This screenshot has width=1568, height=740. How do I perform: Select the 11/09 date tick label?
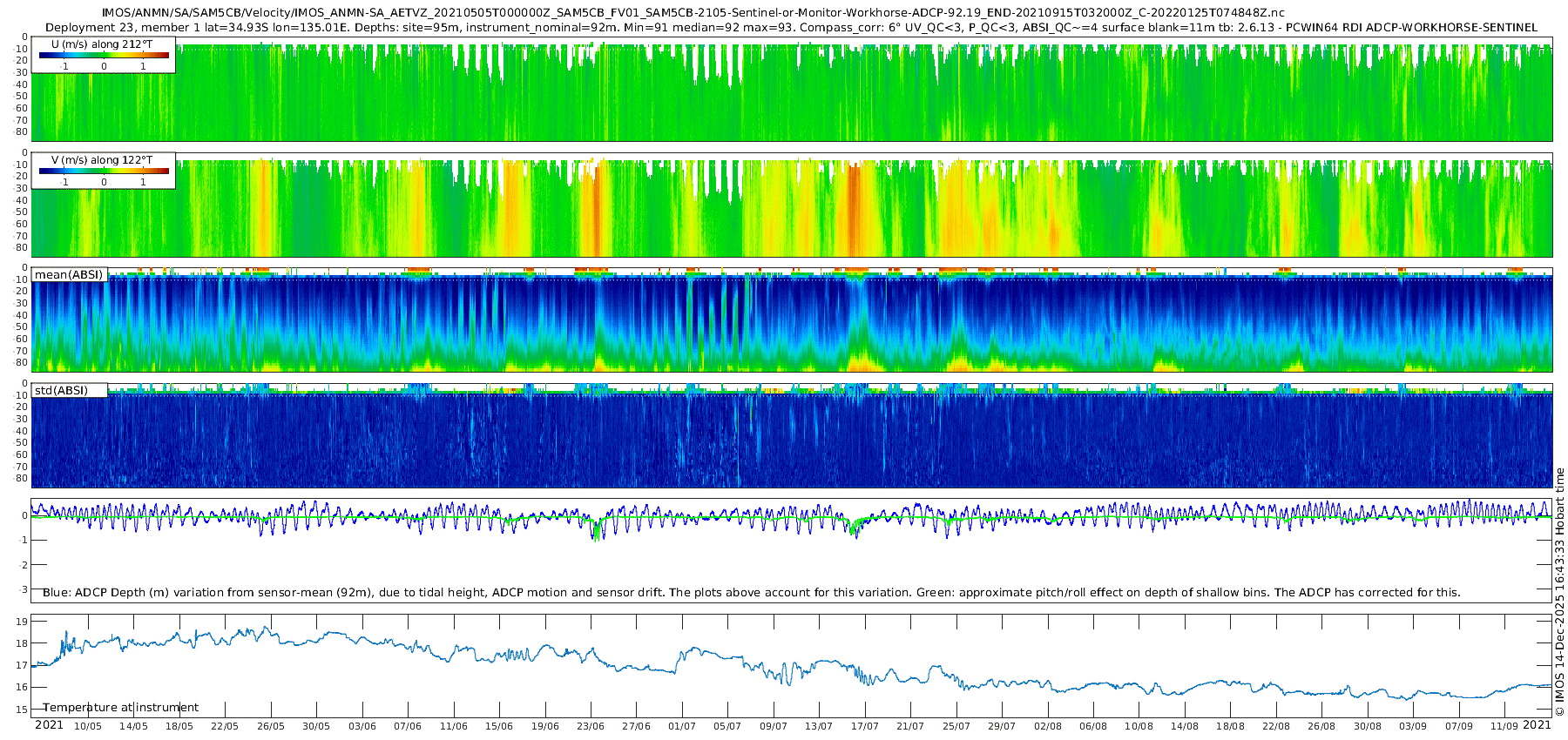1504,726
